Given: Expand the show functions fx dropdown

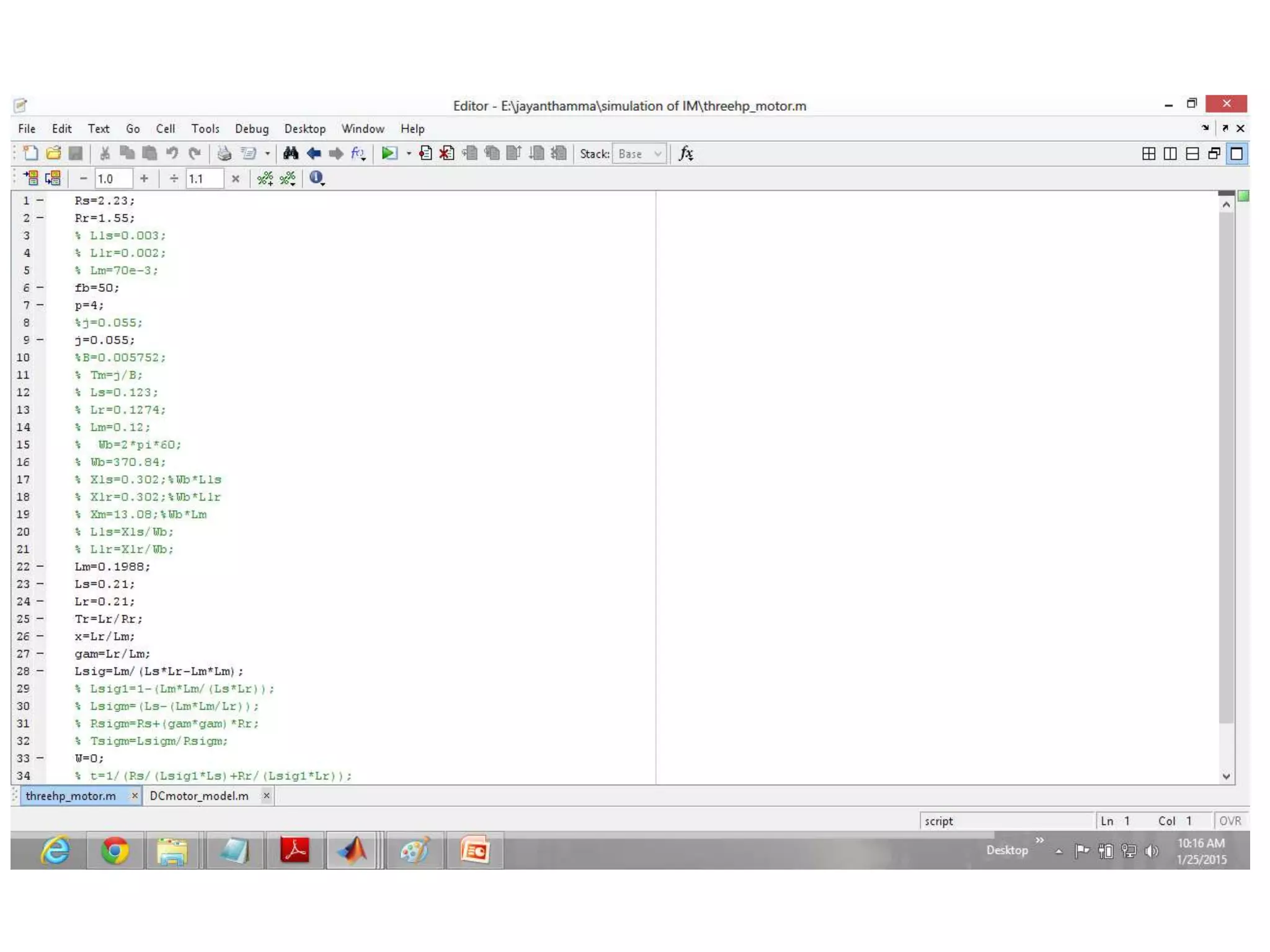Looking at the screenshot, I should (x=358, y=154).
